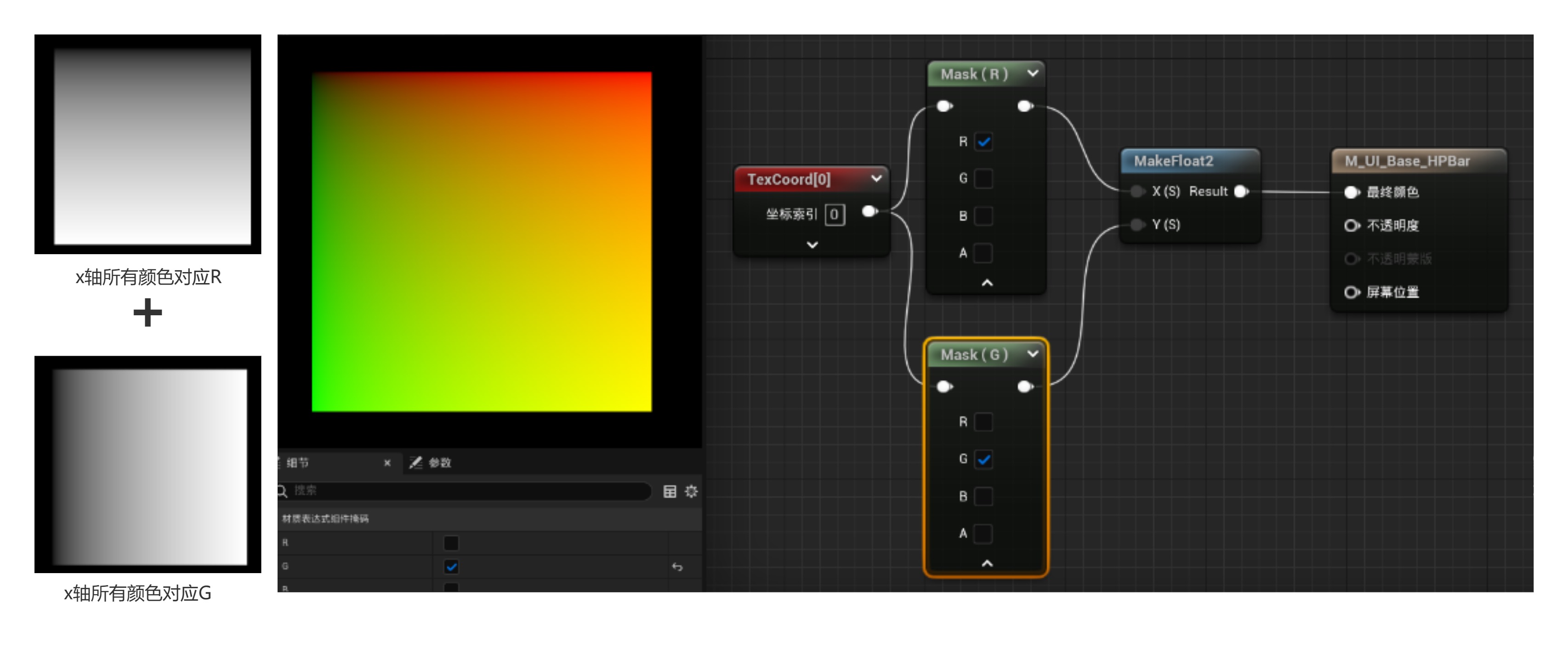The height and width of the screenshot is (654, 1568).
Task: Select the M_UI_Base_HPBar node title
Action: [1407, 161]
